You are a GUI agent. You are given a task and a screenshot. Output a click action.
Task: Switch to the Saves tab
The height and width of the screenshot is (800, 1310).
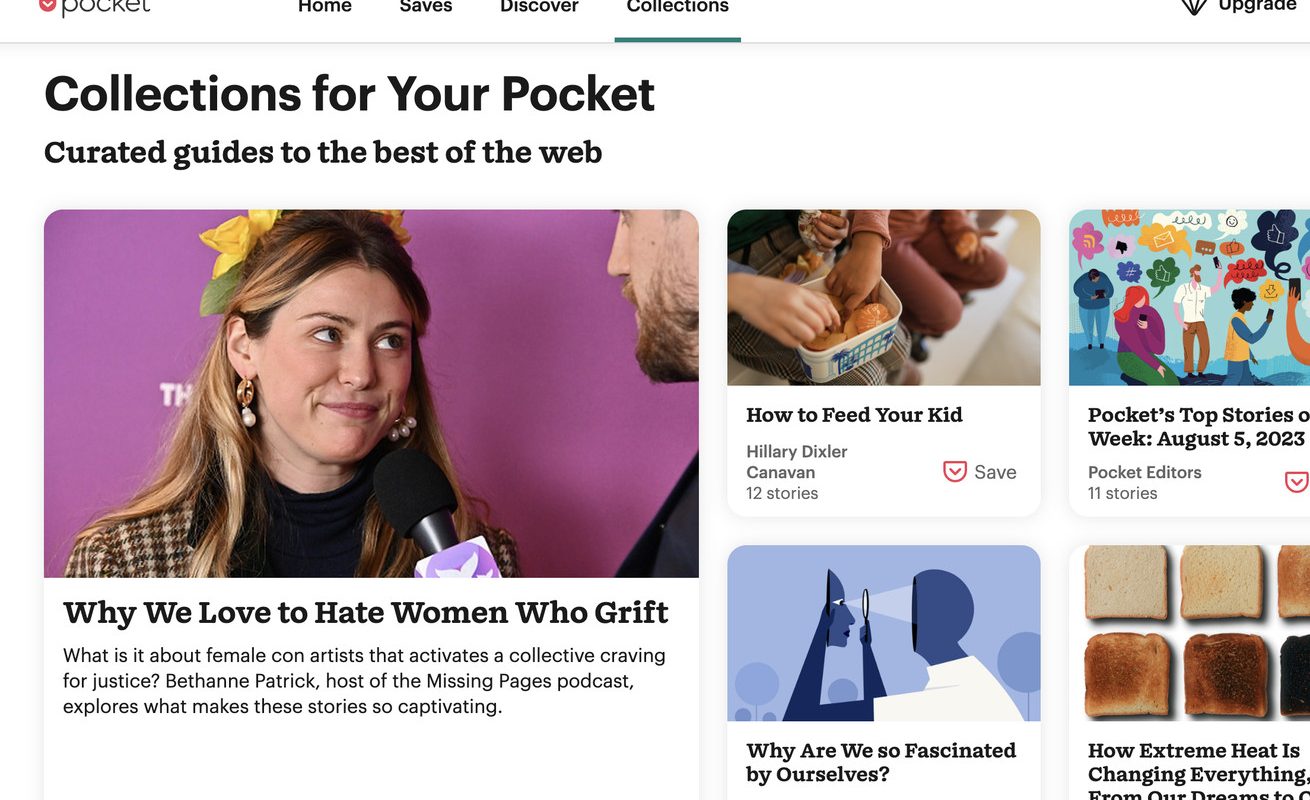coord(426,7)
